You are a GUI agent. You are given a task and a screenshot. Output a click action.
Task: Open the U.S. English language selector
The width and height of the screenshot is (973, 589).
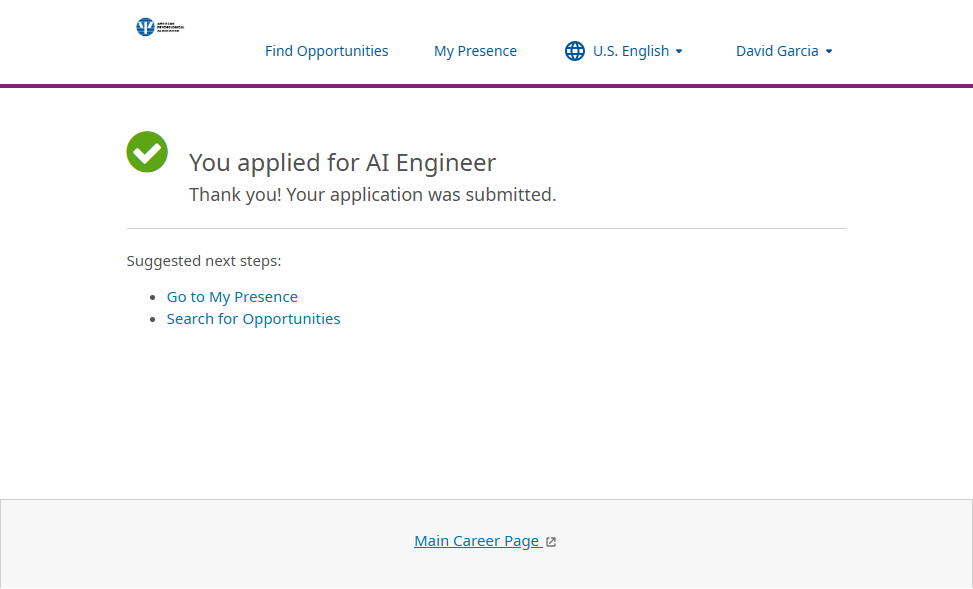(630, 51)
